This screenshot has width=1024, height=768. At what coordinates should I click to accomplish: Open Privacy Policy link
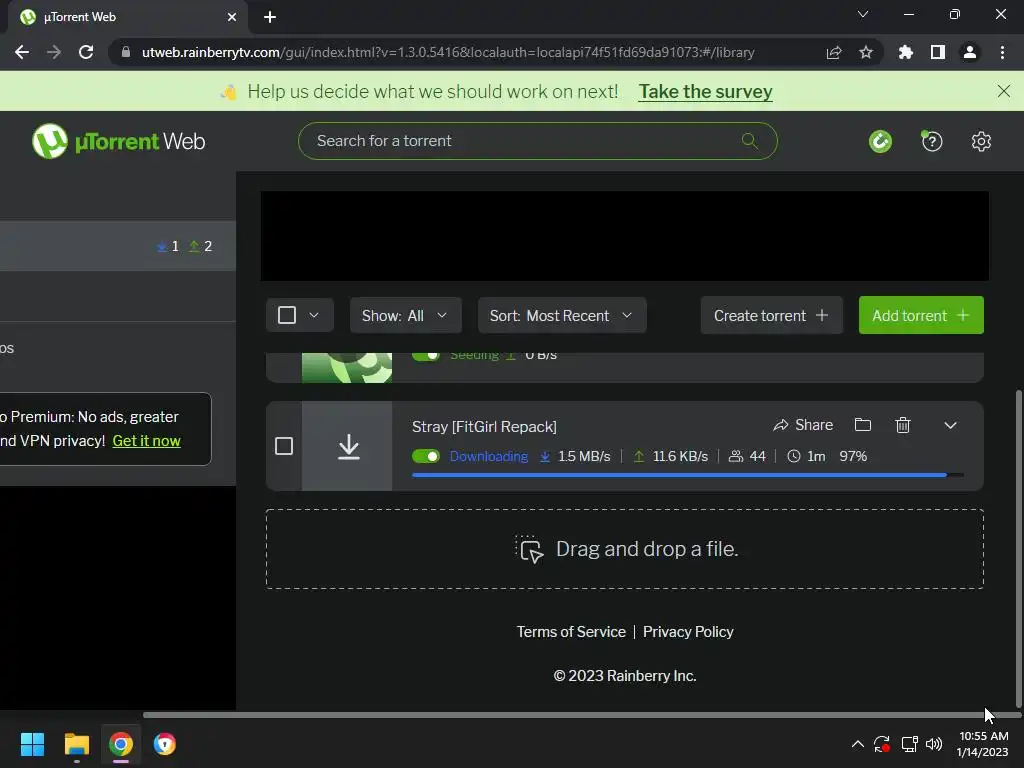688,632
